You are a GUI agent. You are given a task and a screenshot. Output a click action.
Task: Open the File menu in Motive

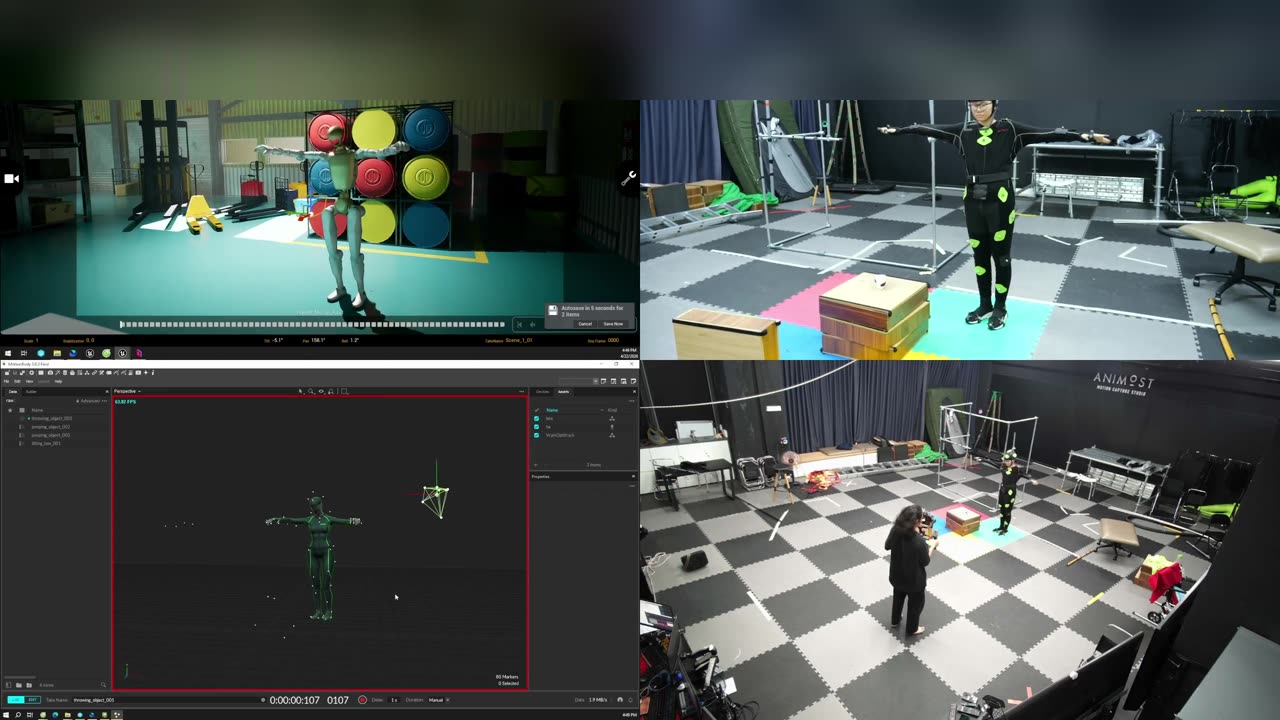coord(6,381)
